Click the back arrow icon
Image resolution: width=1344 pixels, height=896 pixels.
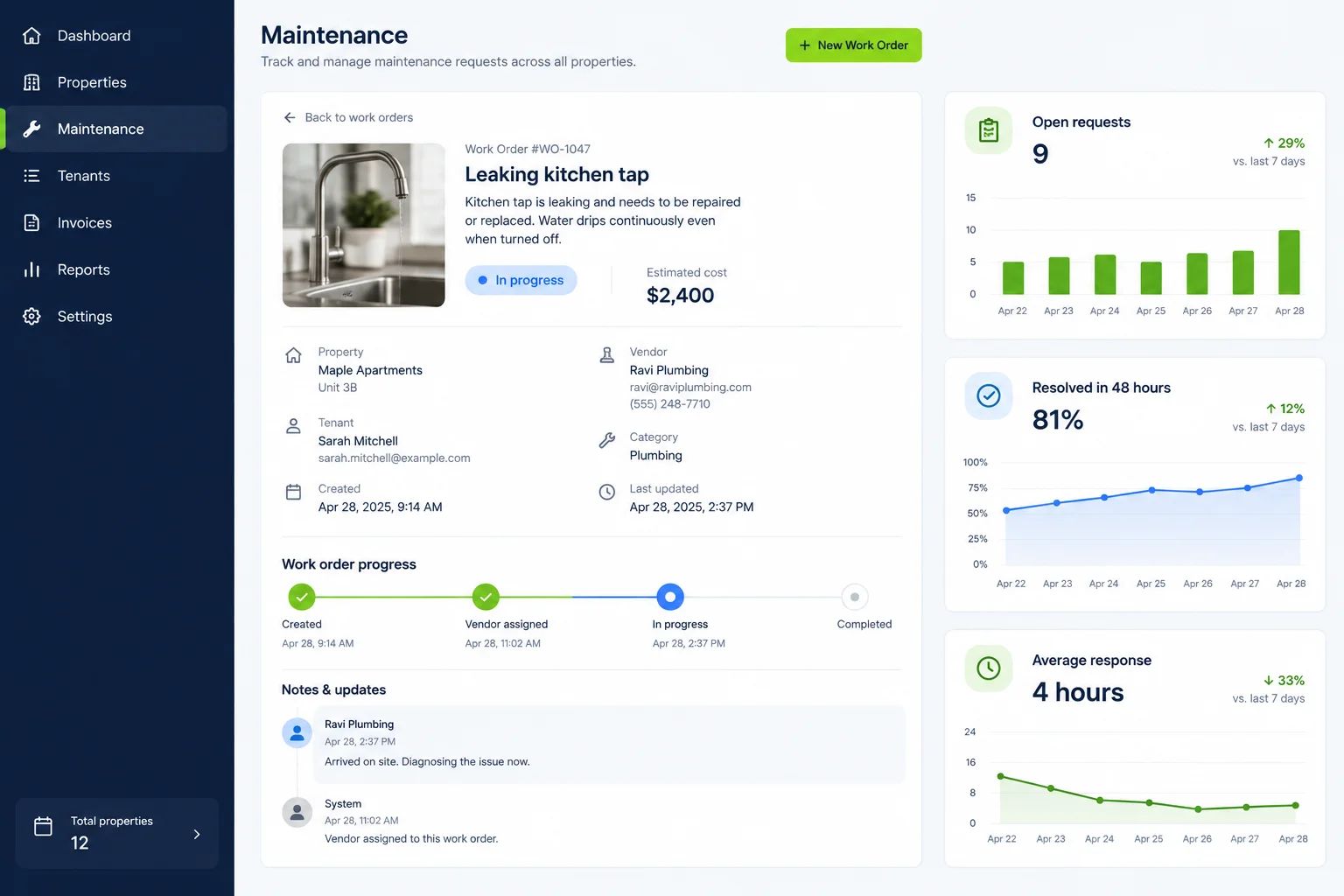(x=290, y=117)
